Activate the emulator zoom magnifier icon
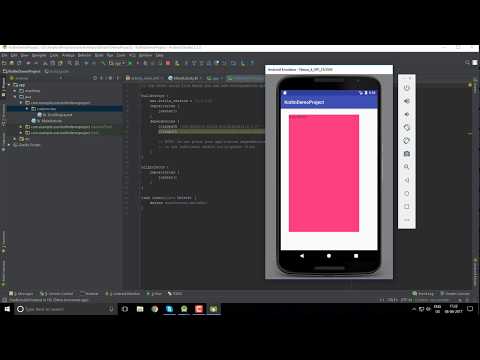Viewport: 480px width, 360px height. point(407,167)
